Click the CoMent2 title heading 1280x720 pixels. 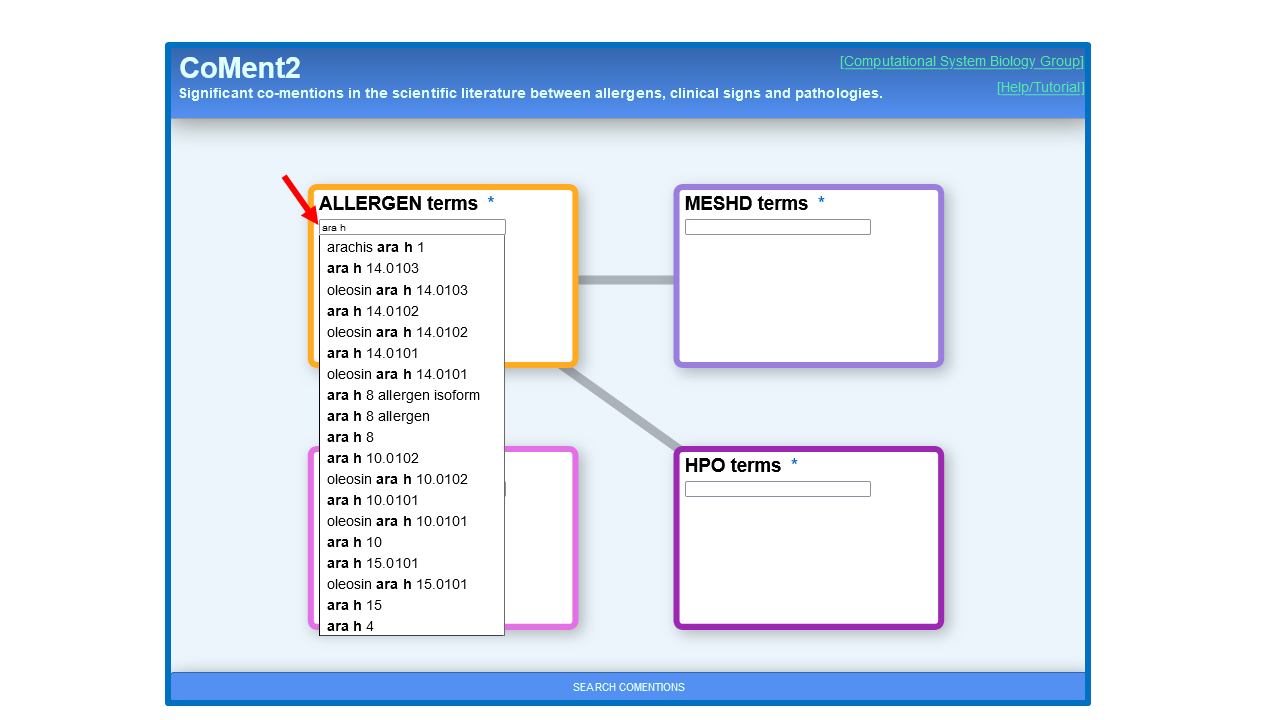pos(240,68)
